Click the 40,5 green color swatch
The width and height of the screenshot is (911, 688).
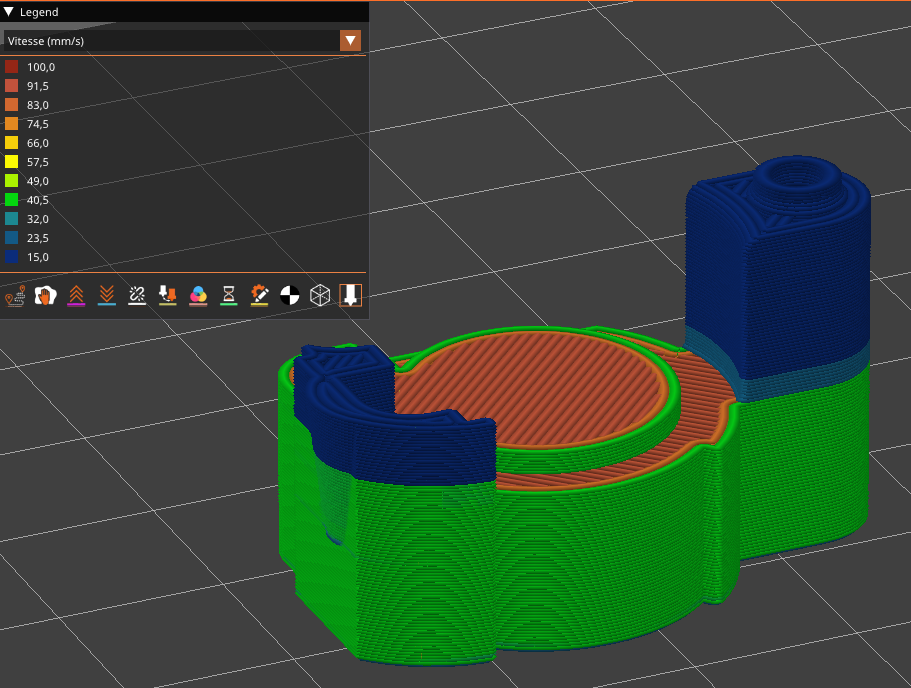point(12,200)
